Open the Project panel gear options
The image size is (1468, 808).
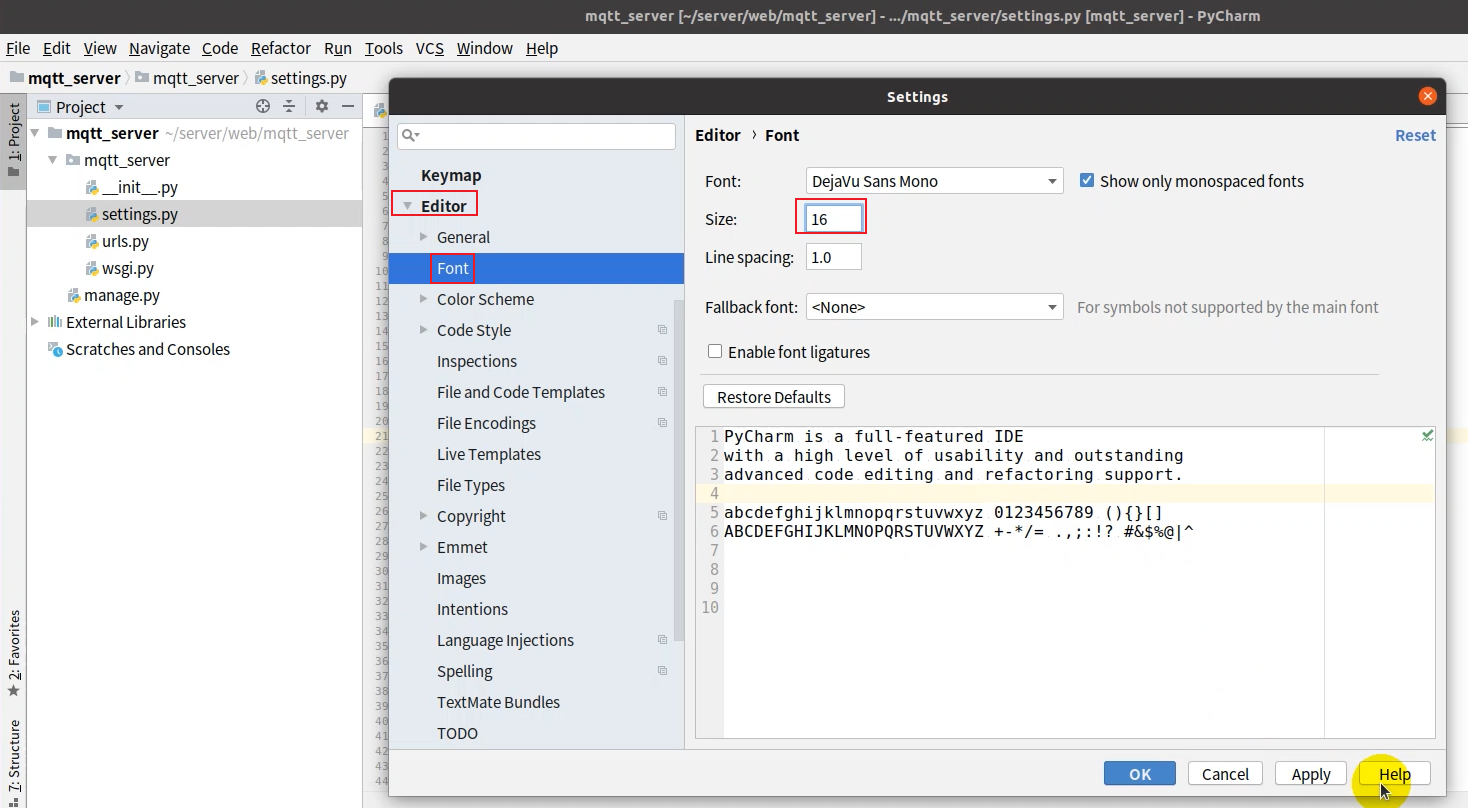[322, 106]
